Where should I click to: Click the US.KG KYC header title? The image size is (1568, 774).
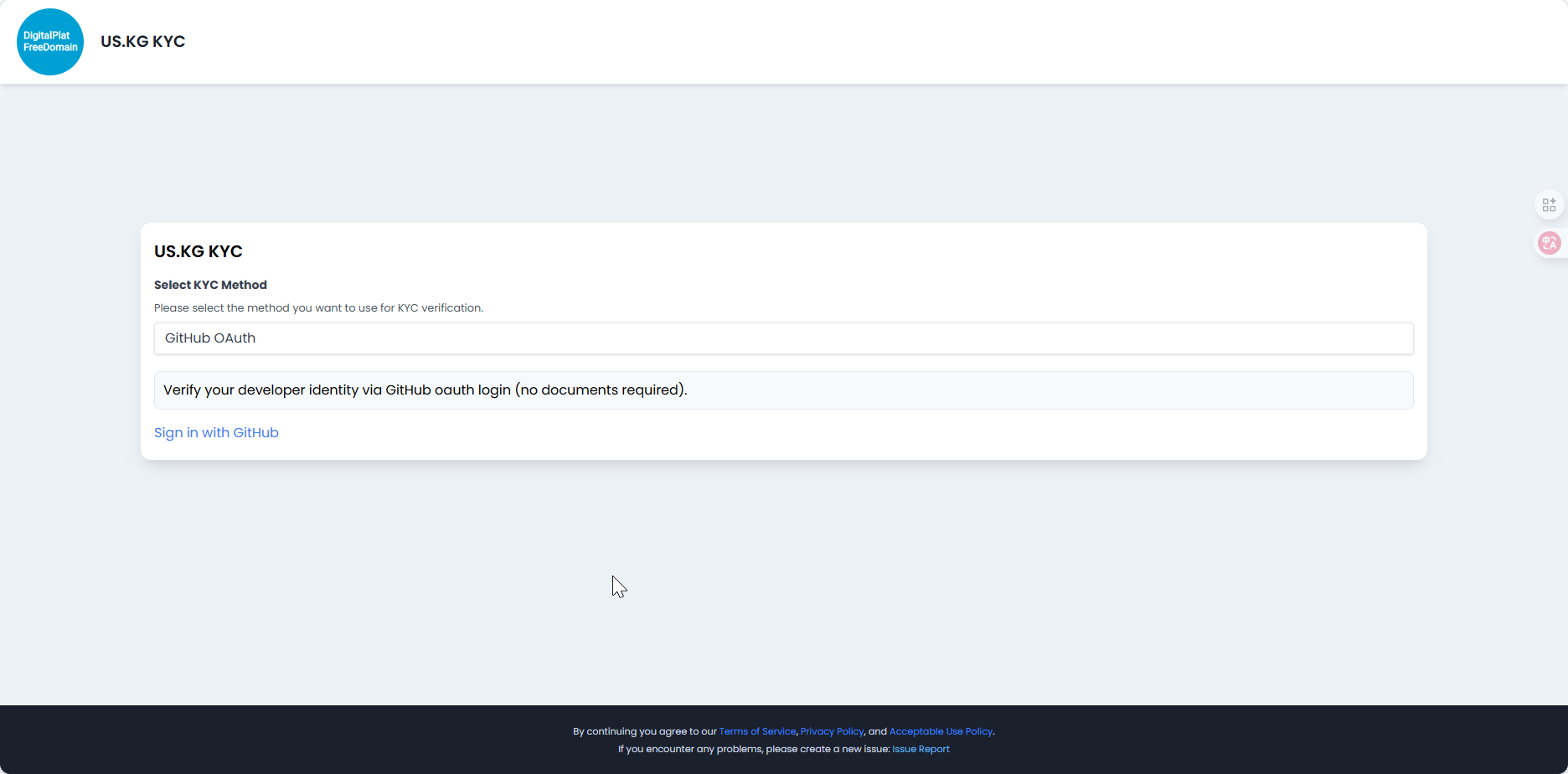[143, 41]
